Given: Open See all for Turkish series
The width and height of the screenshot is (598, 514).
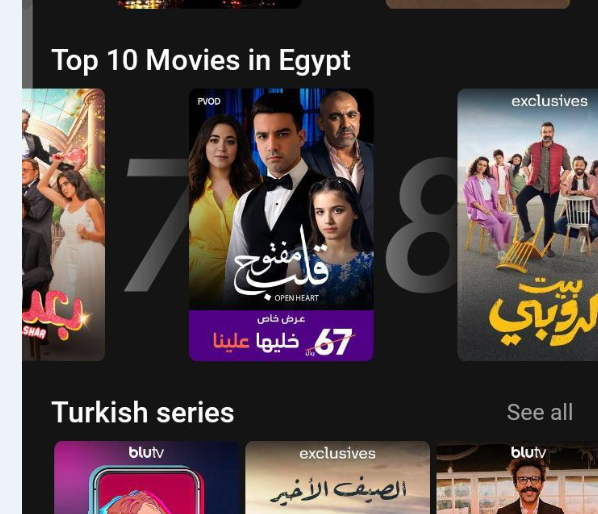Looking at the screenshot, I should tap(540, 412).
